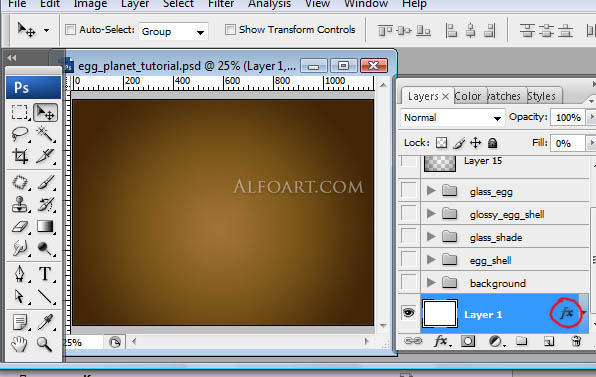Image resolution: width=596 pixels, height=377 pixels.
Task: Click Lock image pixels brush icon
Action: tap(459, 143)
